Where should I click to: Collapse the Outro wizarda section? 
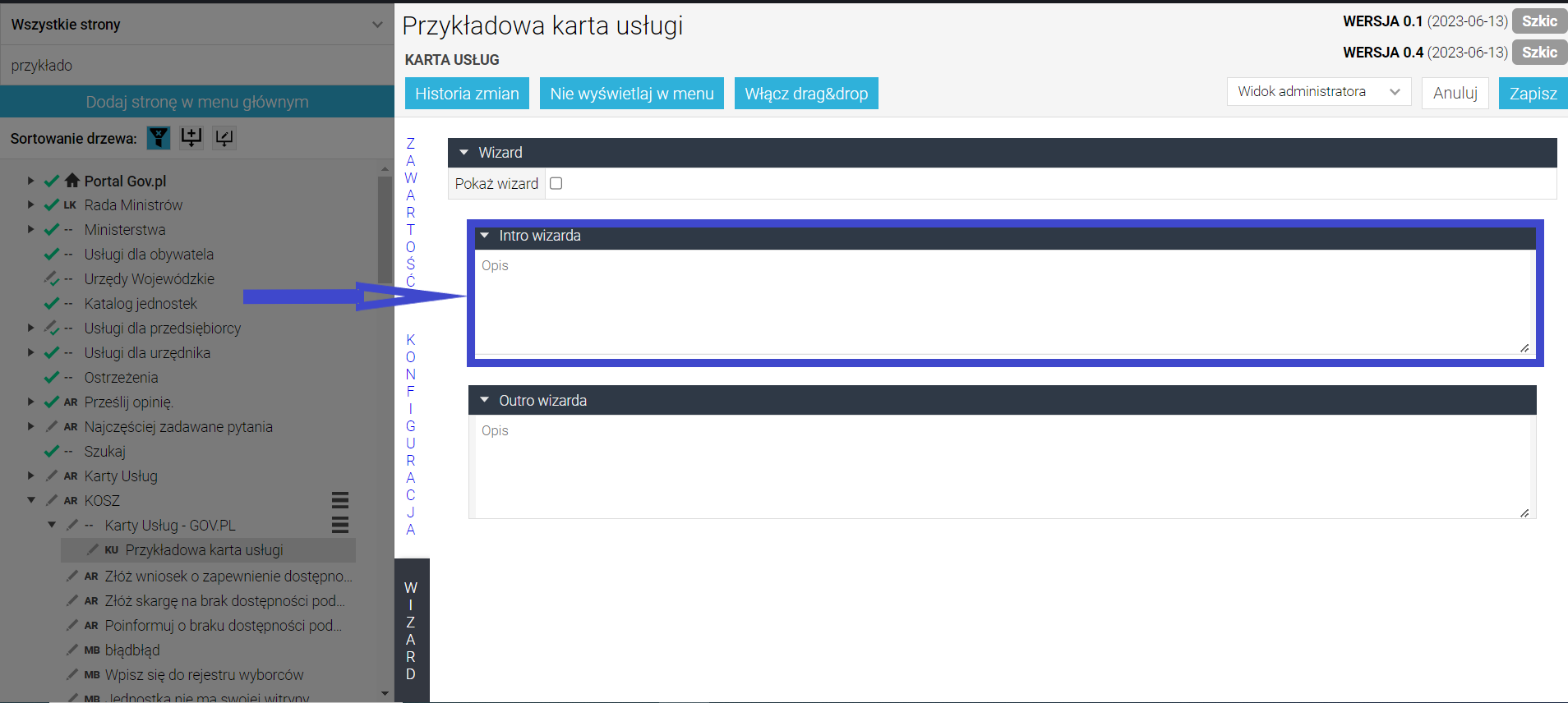pos(485,400)
